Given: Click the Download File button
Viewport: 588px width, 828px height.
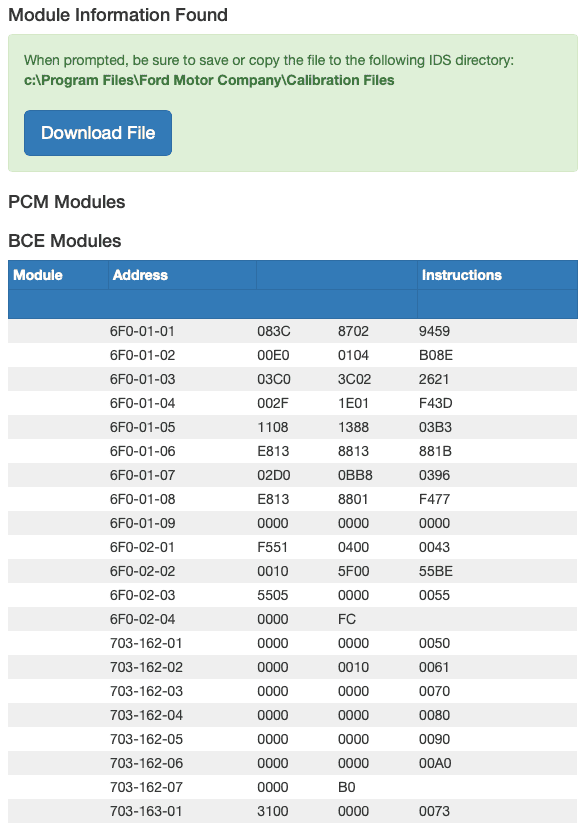Looking at the screenshot, I should (x=98, y=133).
